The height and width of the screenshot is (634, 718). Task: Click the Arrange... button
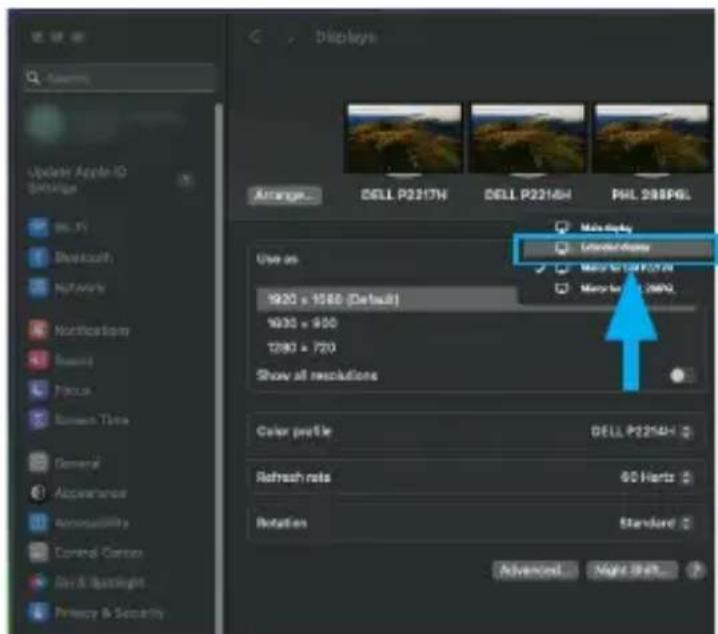coord(284,195)
